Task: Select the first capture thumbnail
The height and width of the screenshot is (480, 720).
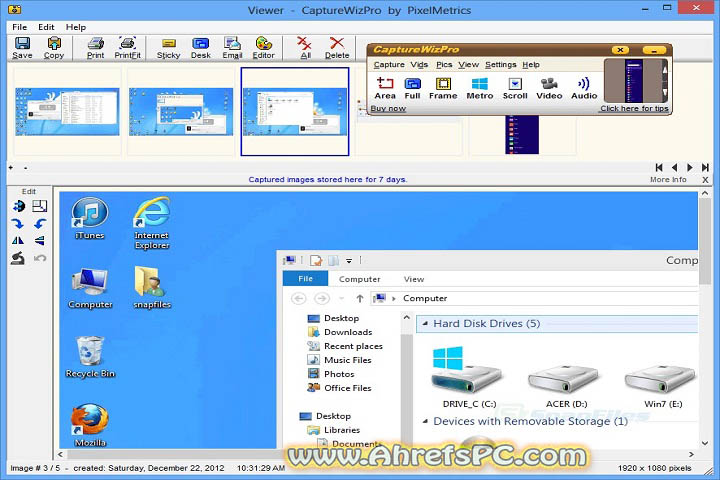Action: click(67, 112)
